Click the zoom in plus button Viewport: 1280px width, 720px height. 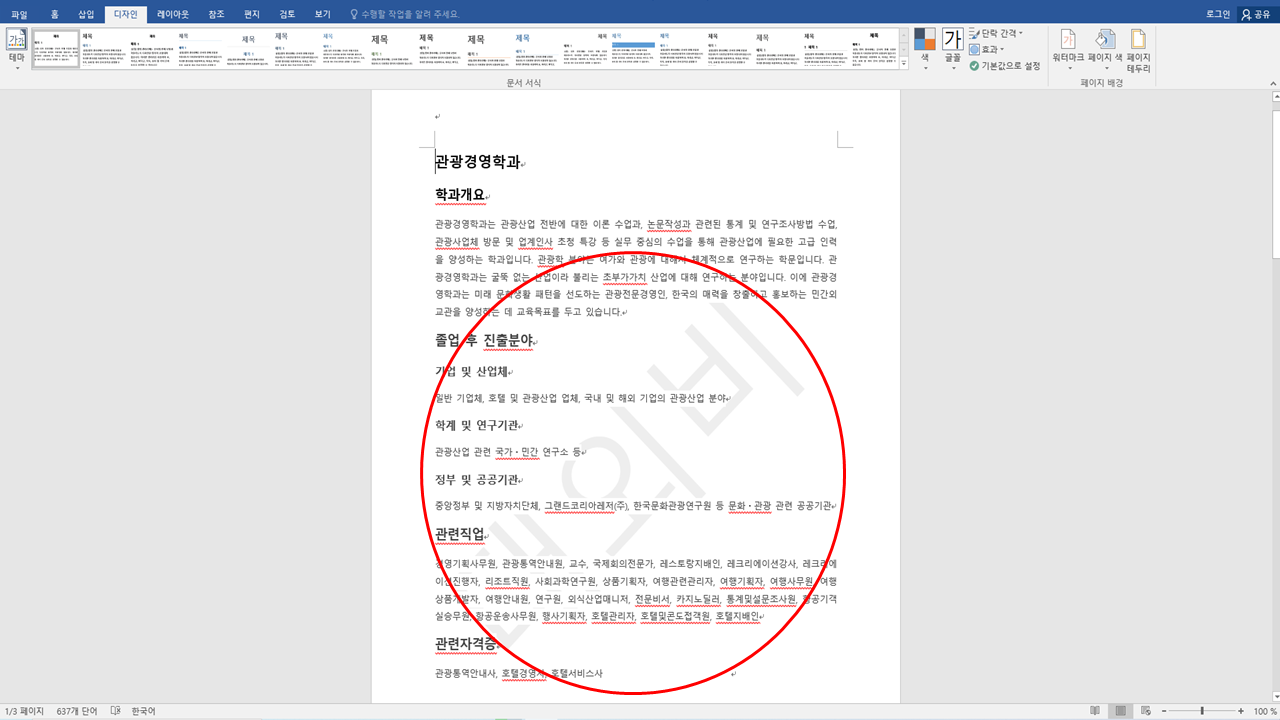coord(1243,711)
